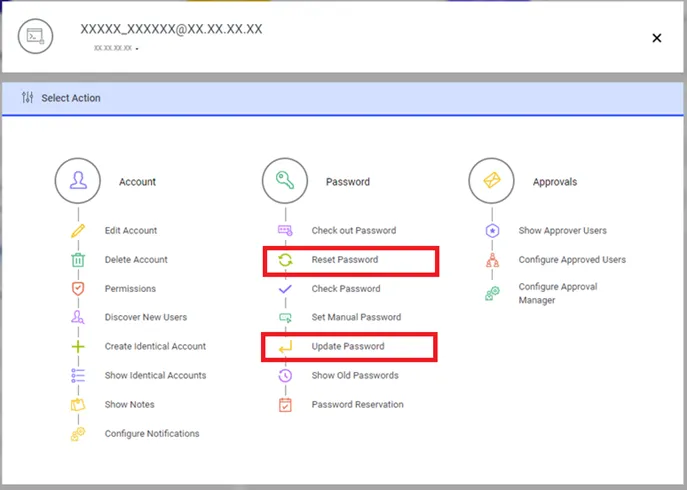Choose Reset Password
The image size is (687, 490).
click(345, 259)
